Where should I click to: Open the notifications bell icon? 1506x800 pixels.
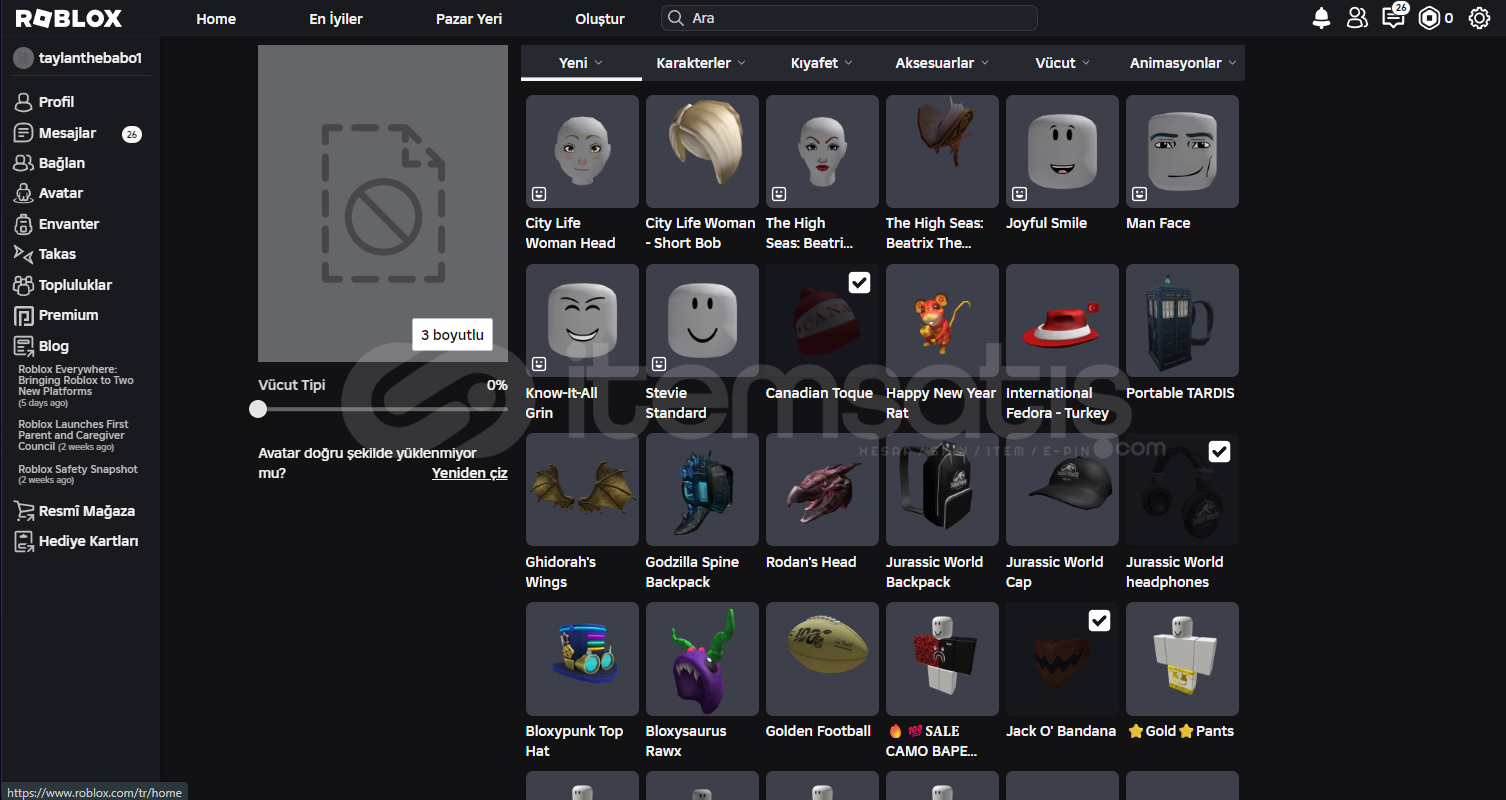[1322, 18]
